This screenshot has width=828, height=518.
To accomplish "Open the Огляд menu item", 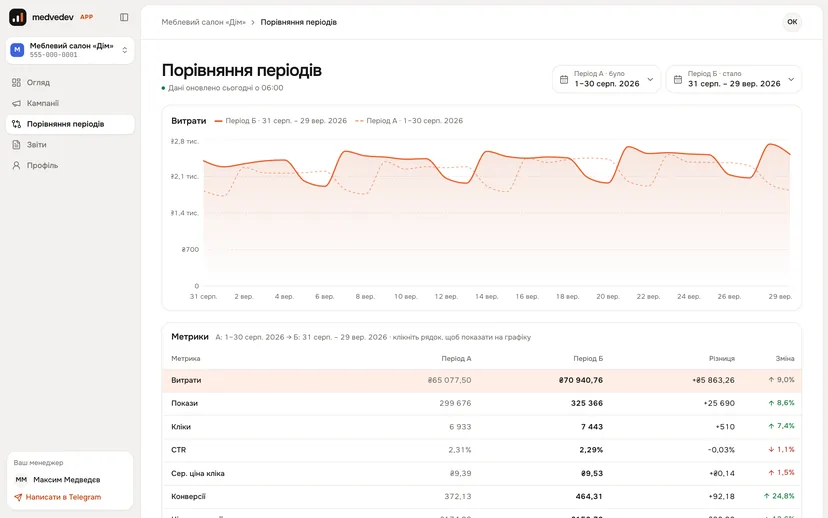I will (70, 82).
